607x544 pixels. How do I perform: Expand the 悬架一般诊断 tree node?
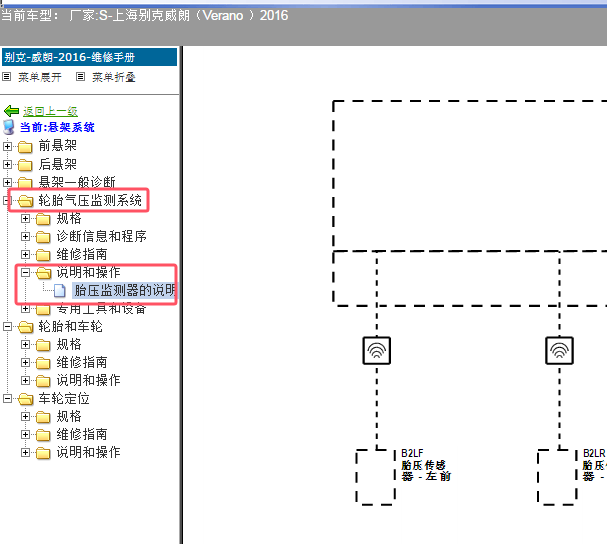pos(8,182)
